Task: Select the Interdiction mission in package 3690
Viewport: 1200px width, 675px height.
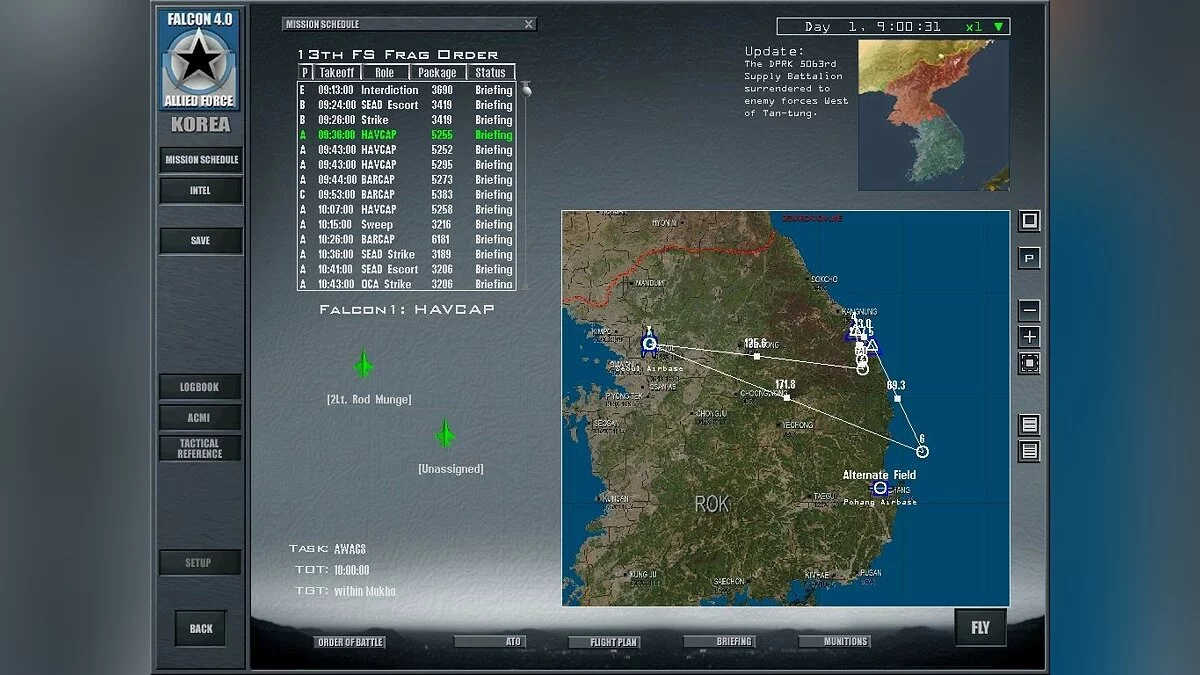Action: pos(400,89)
